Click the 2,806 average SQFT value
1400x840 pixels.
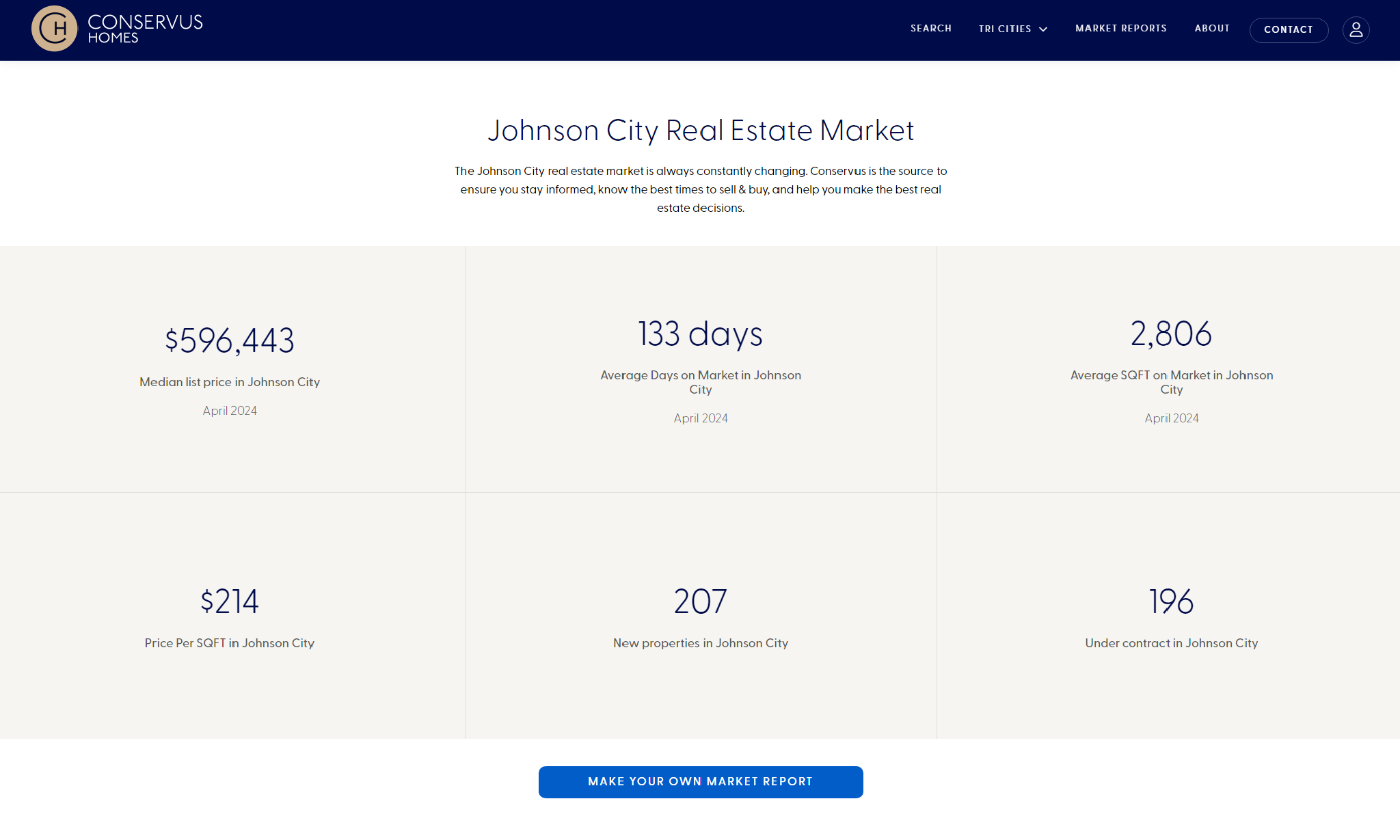pyautogui.click(x=1171, y=334)
